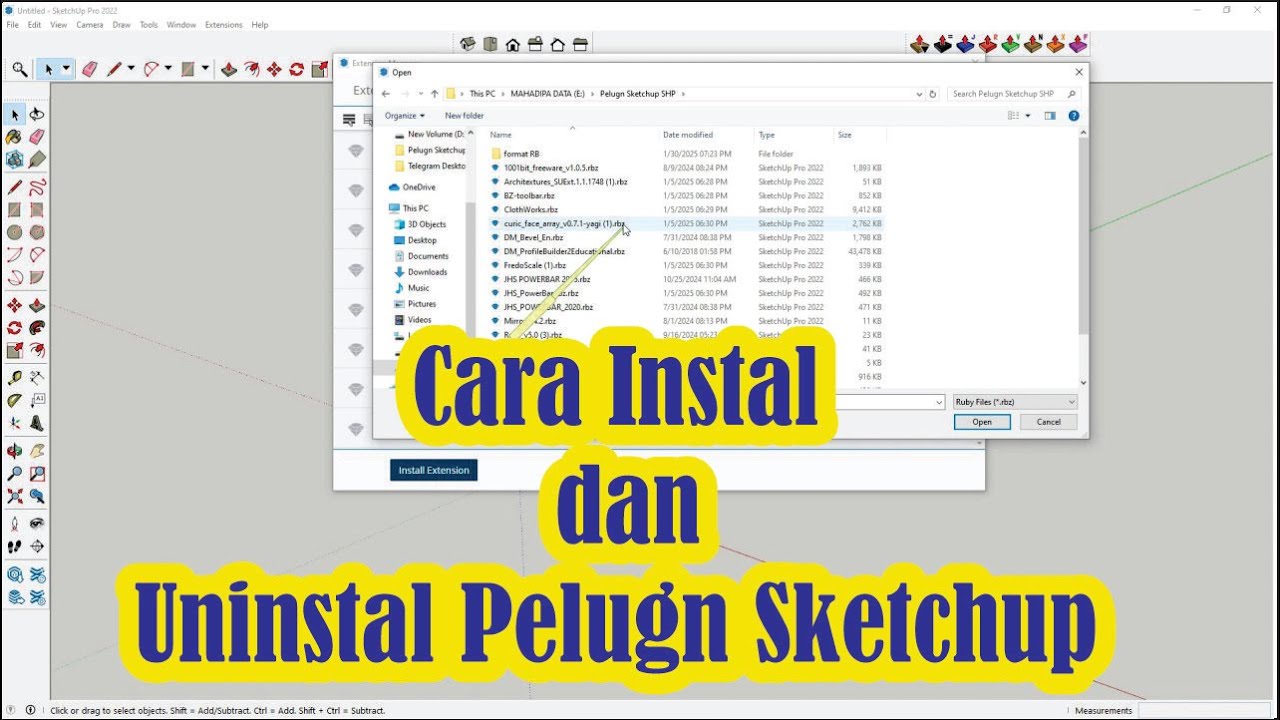Switch to the Iso house view icon
This screenshot has height=720, width=1280.
coord(468,44)
